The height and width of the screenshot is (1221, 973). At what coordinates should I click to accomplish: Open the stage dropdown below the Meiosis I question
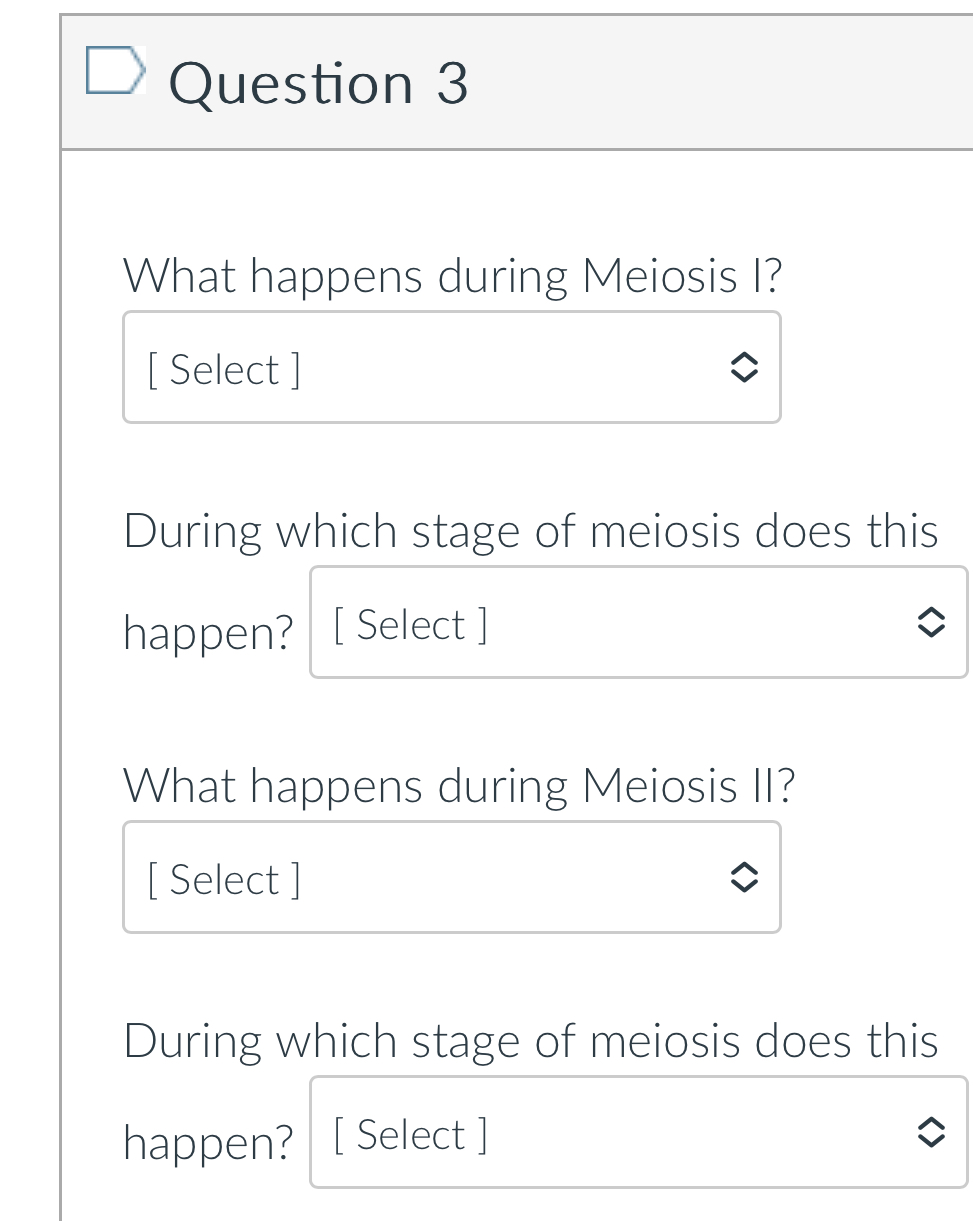(638, 623)
